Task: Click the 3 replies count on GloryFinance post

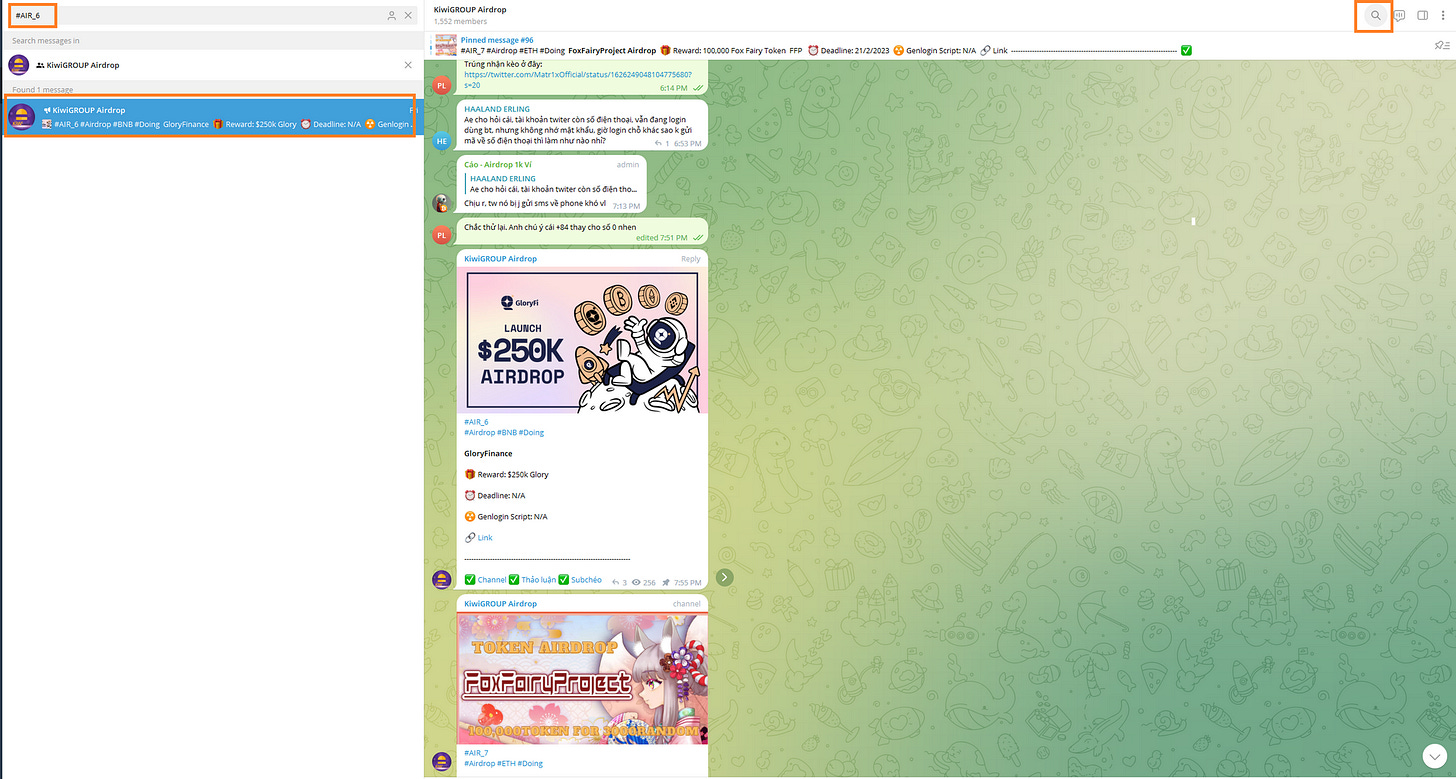Action: click(x=619, y=582)
